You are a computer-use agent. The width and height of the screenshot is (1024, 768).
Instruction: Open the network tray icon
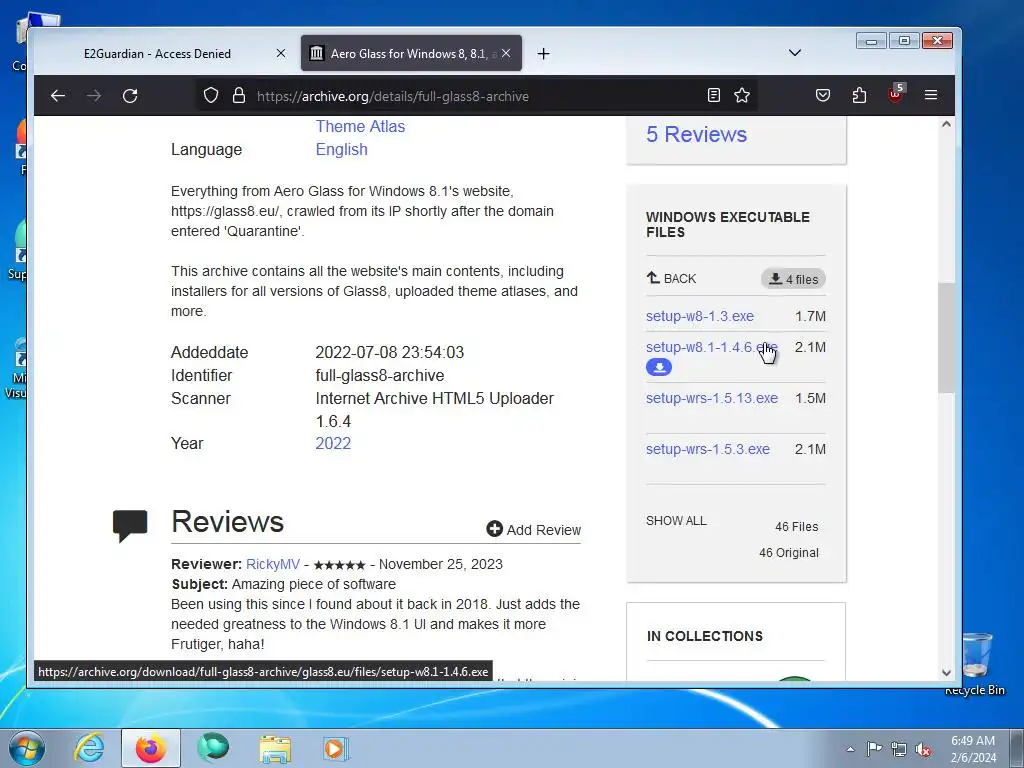tap(899, 749)
